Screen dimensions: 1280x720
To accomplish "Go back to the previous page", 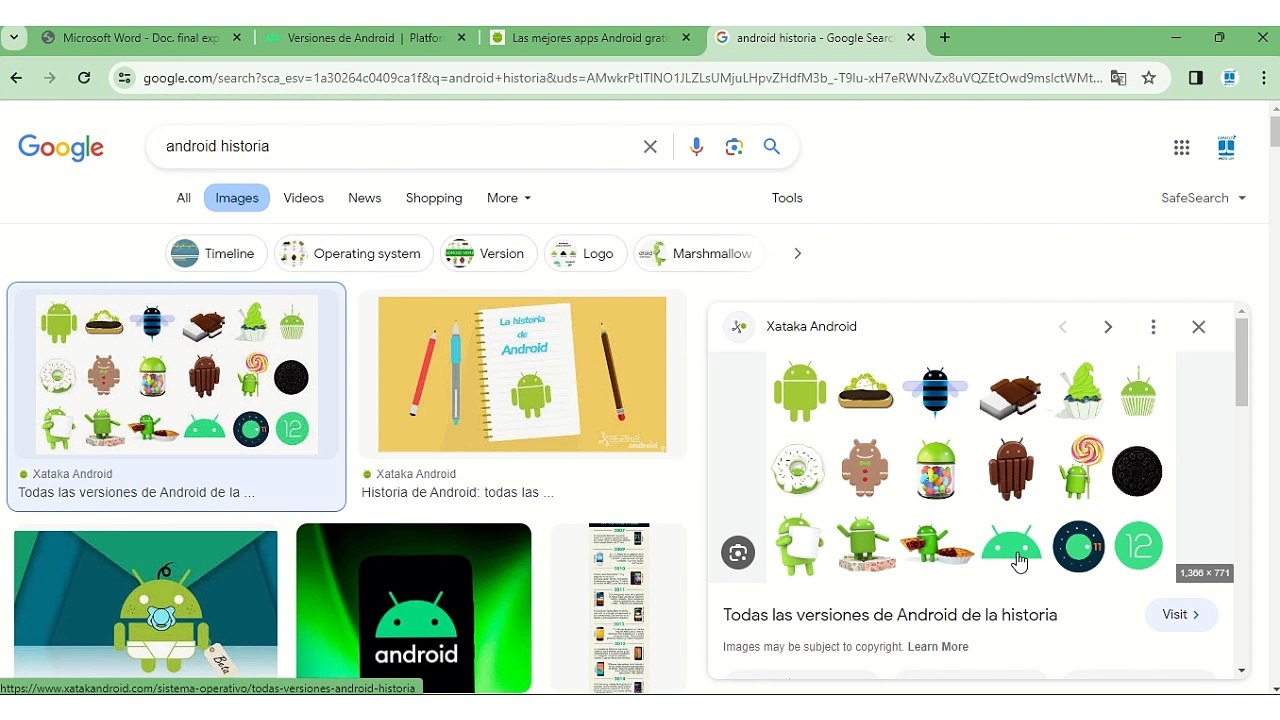I will pos(16,78).
